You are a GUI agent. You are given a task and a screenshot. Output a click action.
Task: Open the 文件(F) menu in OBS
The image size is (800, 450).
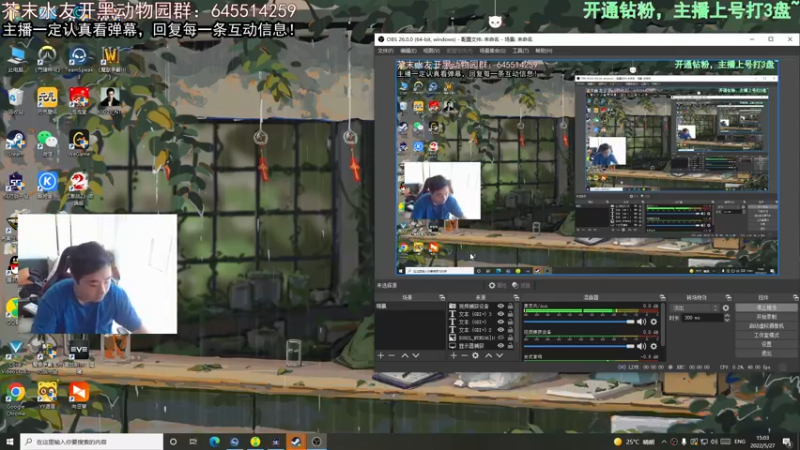pos(385,51)
